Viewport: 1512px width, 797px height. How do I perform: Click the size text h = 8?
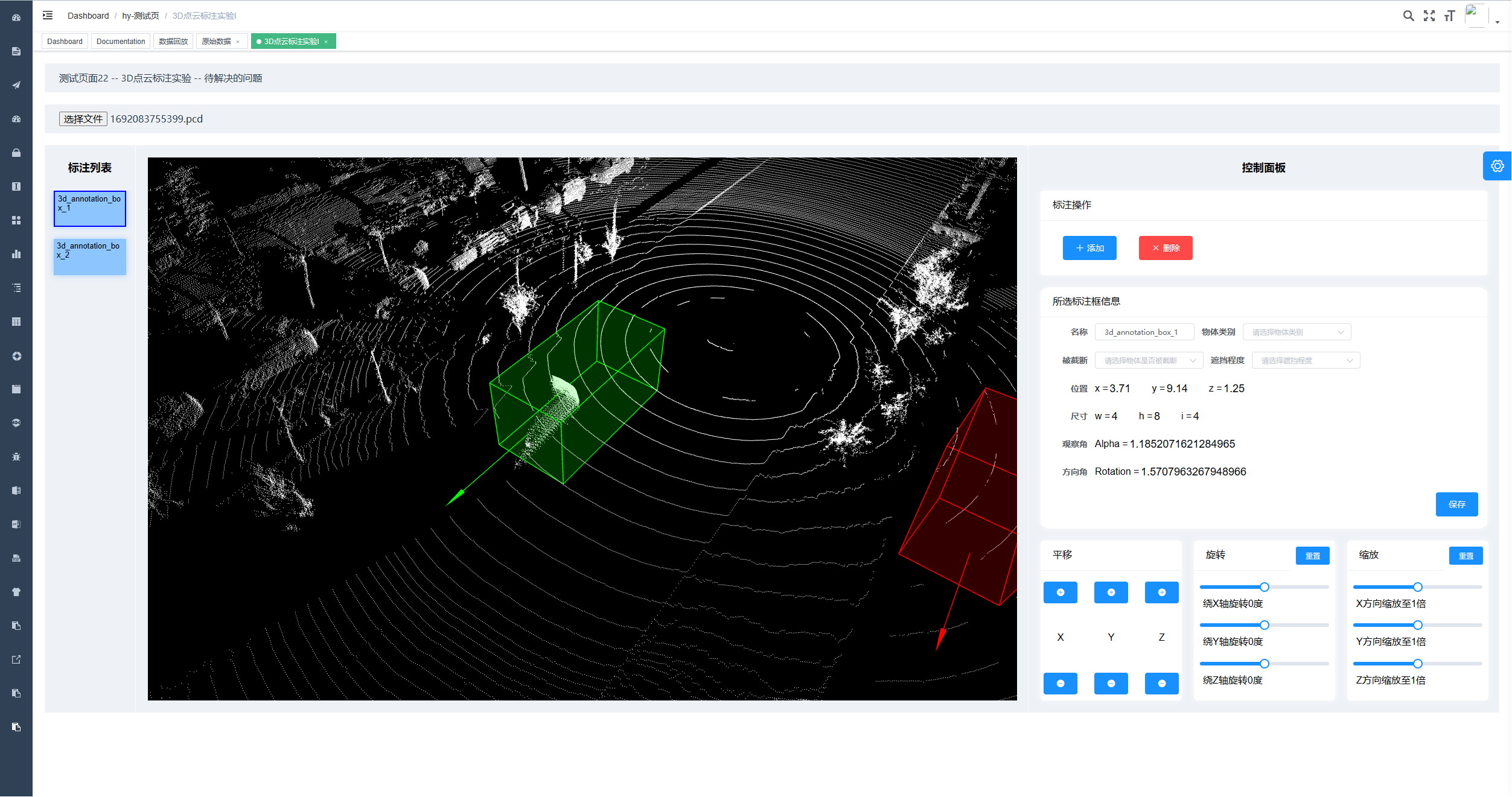(x=1149, y=416)
